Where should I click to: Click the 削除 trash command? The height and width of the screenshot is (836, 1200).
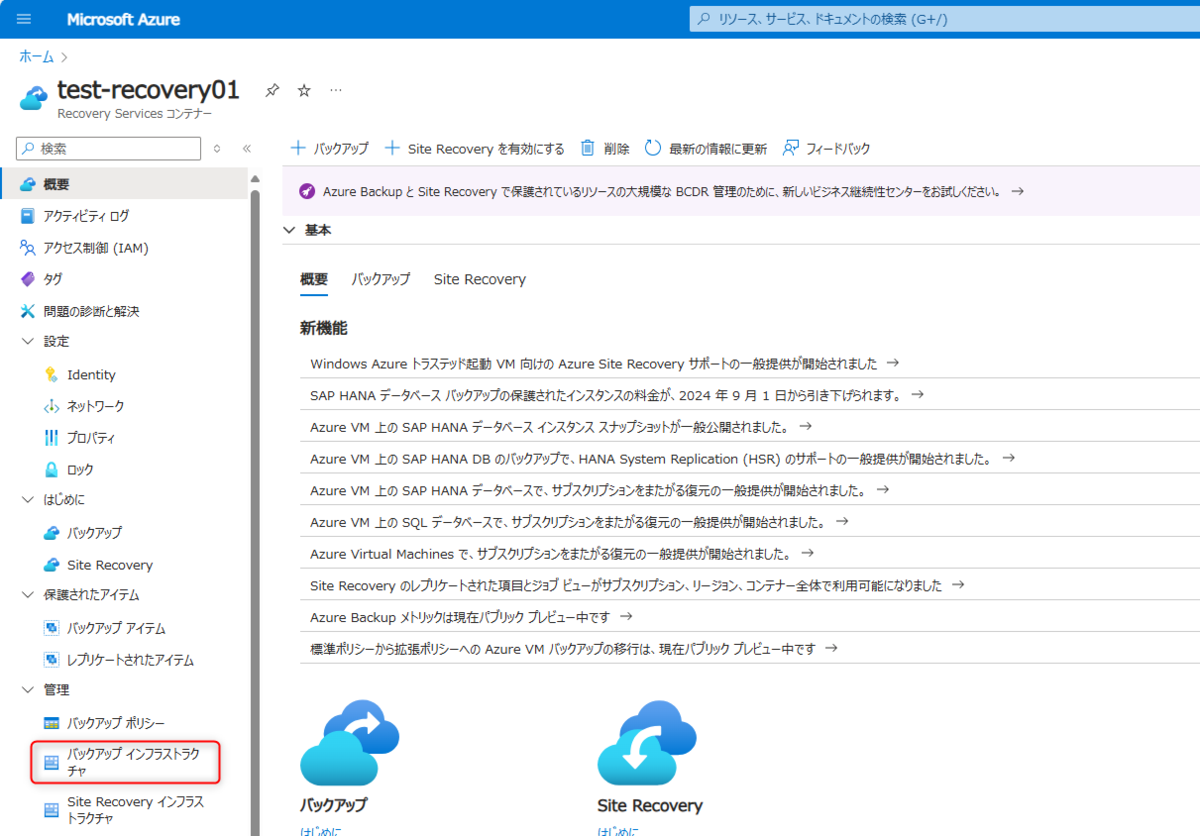[605, 148]
